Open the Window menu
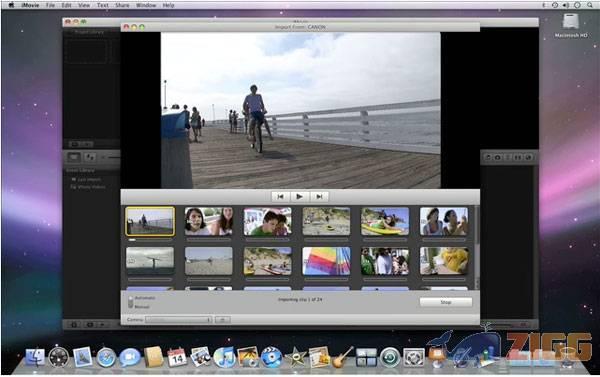This screenshot has width=600, height=377. pyautogui.click(x=146, y=5)
